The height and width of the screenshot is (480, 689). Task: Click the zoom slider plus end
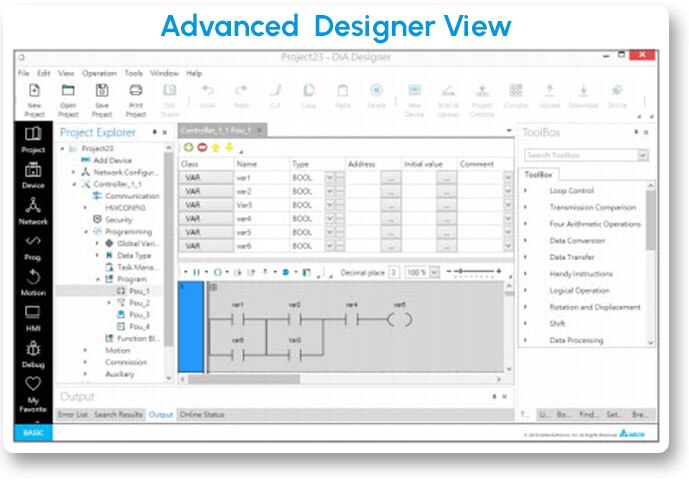(499, 271)
